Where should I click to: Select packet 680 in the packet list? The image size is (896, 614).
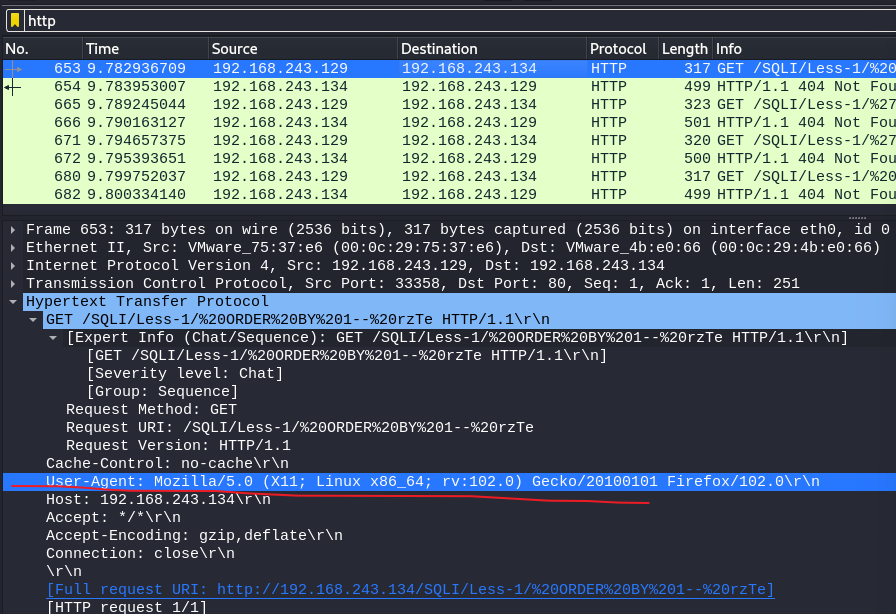(x=300, y=176)
